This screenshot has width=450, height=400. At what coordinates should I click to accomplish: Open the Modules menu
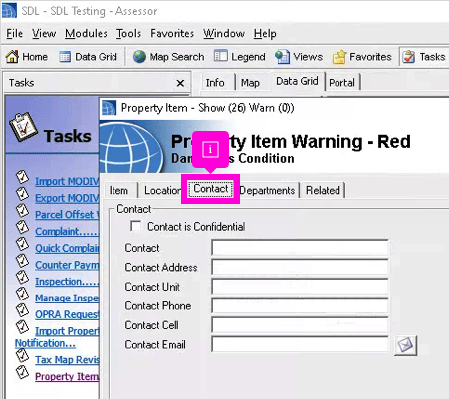point(86,34)
